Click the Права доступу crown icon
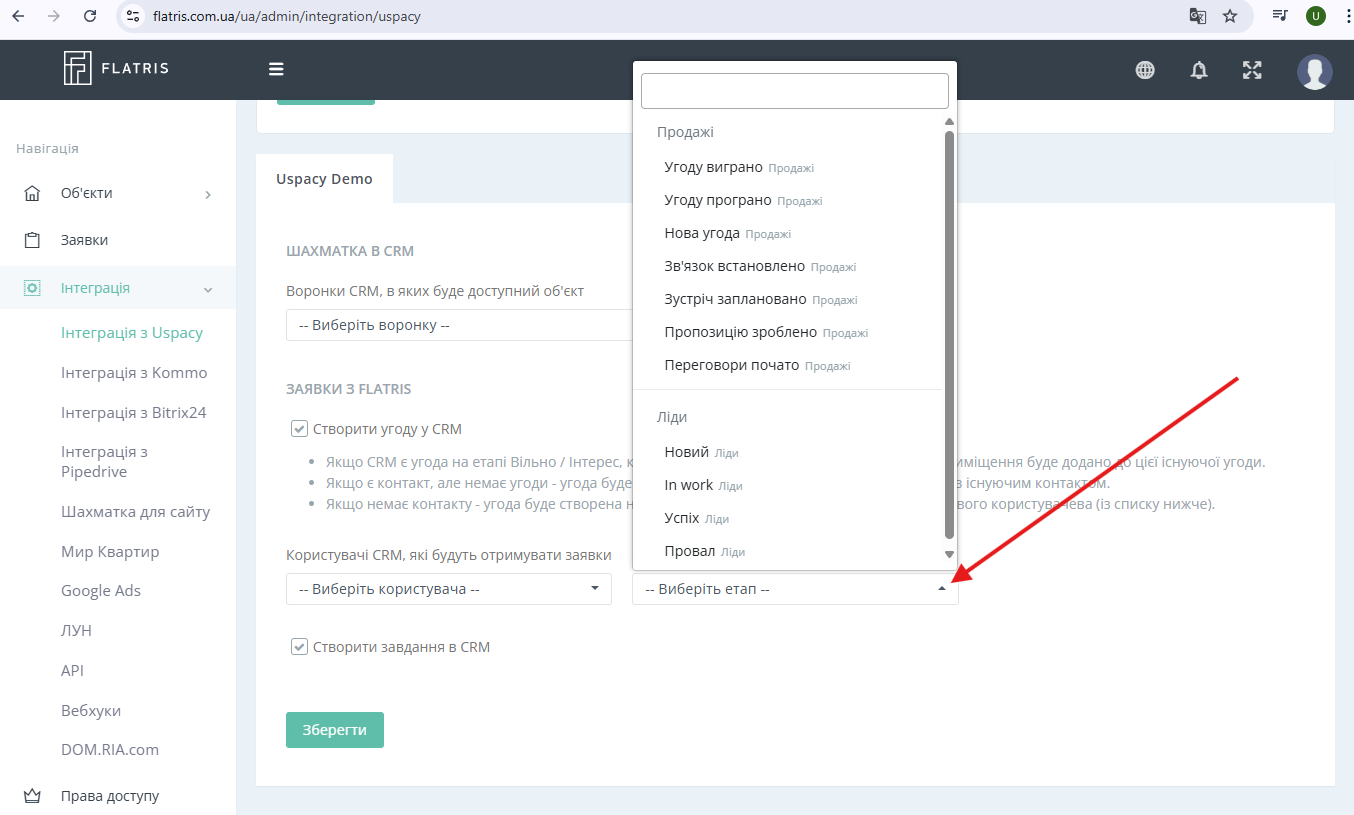The image size is (1354, 815). click(x=32, y=797)
